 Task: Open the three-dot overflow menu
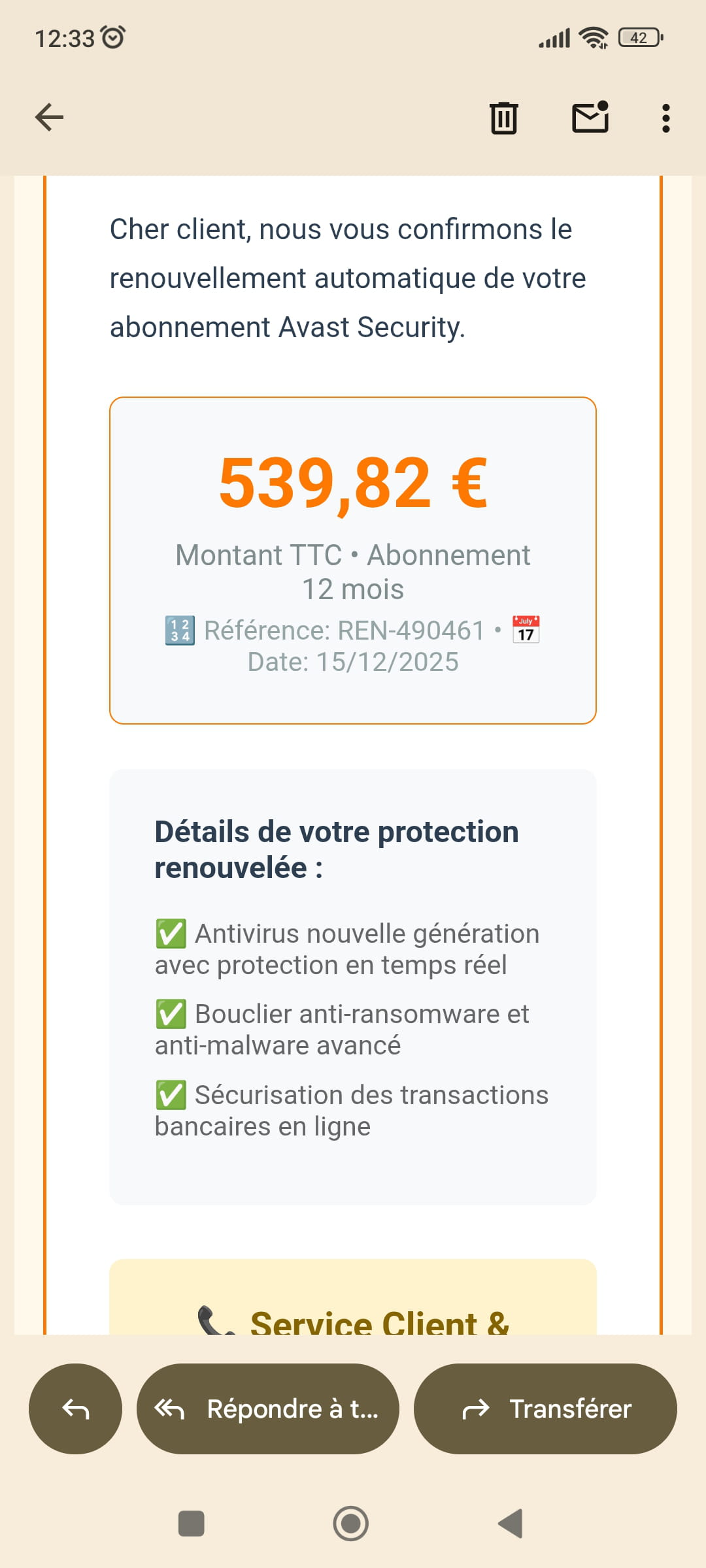pyautogui.click(x=665, y=118)
